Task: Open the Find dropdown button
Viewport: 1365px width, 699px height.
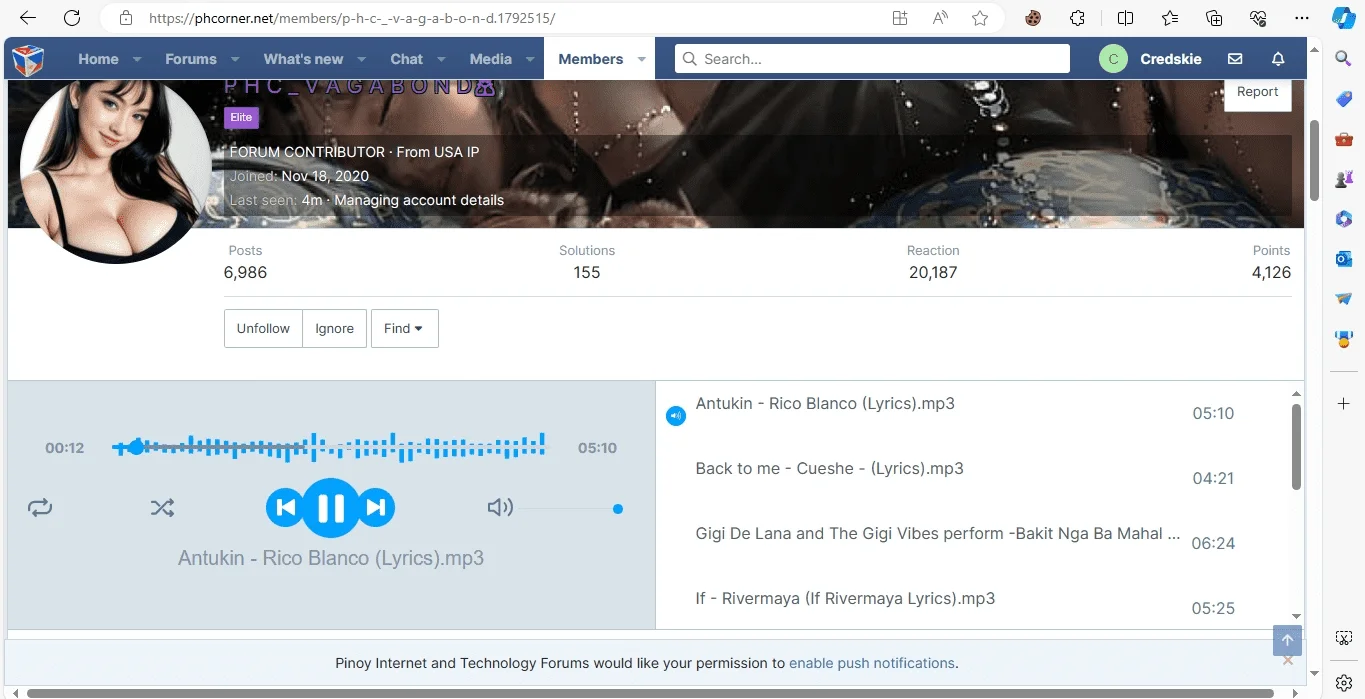Action: [x=405, y=328]
